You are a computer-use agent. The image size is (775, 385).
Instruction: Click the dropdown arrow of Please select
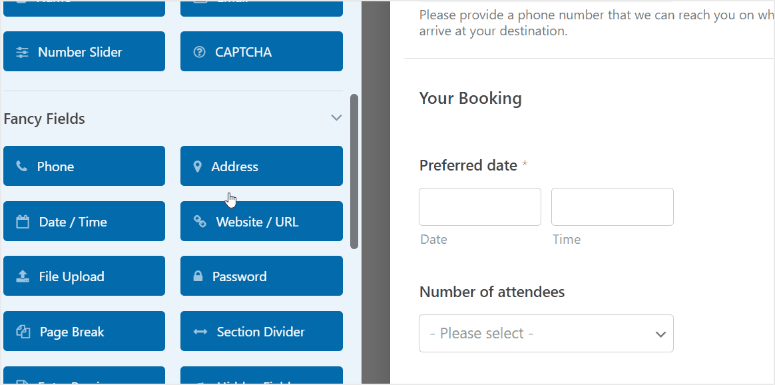pyautogui.click(x=660, y=335)
